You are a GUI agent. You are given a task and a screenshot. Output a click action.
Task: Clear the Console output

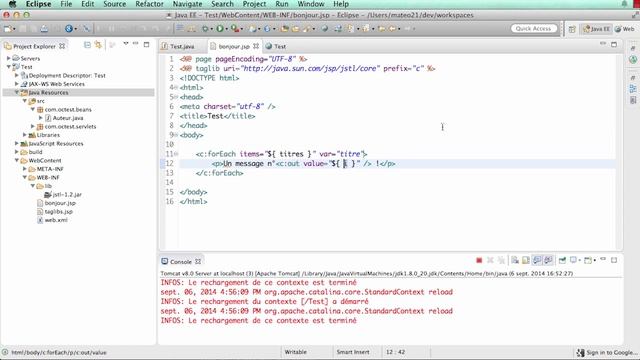(x=515, y=260)
